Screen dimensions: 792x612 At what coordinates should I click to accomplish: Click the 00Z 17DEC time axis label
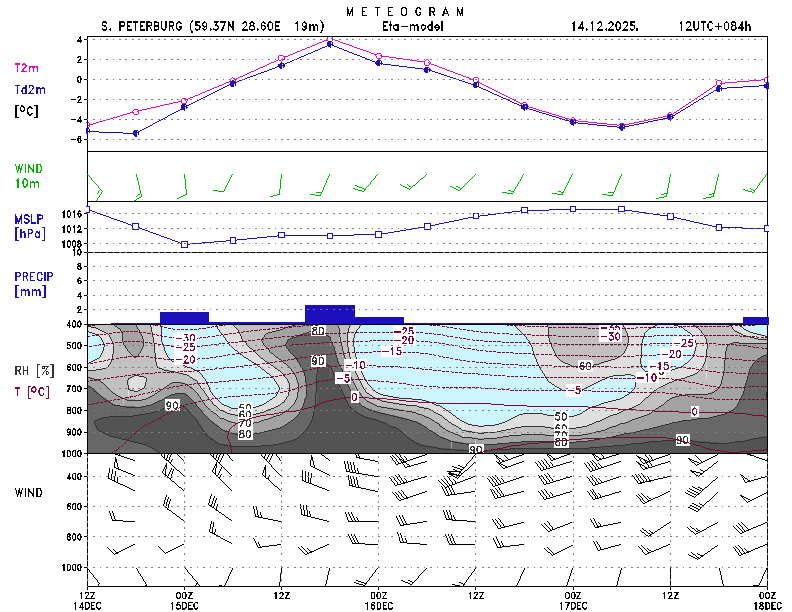[x=572, y=601]
